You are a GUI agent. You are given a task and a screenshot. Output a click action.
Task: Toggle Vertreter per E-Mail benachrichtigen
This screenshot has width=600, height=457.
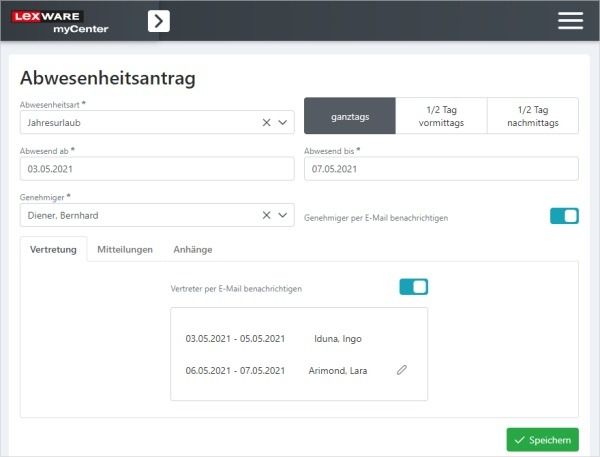tap(413, 287)
